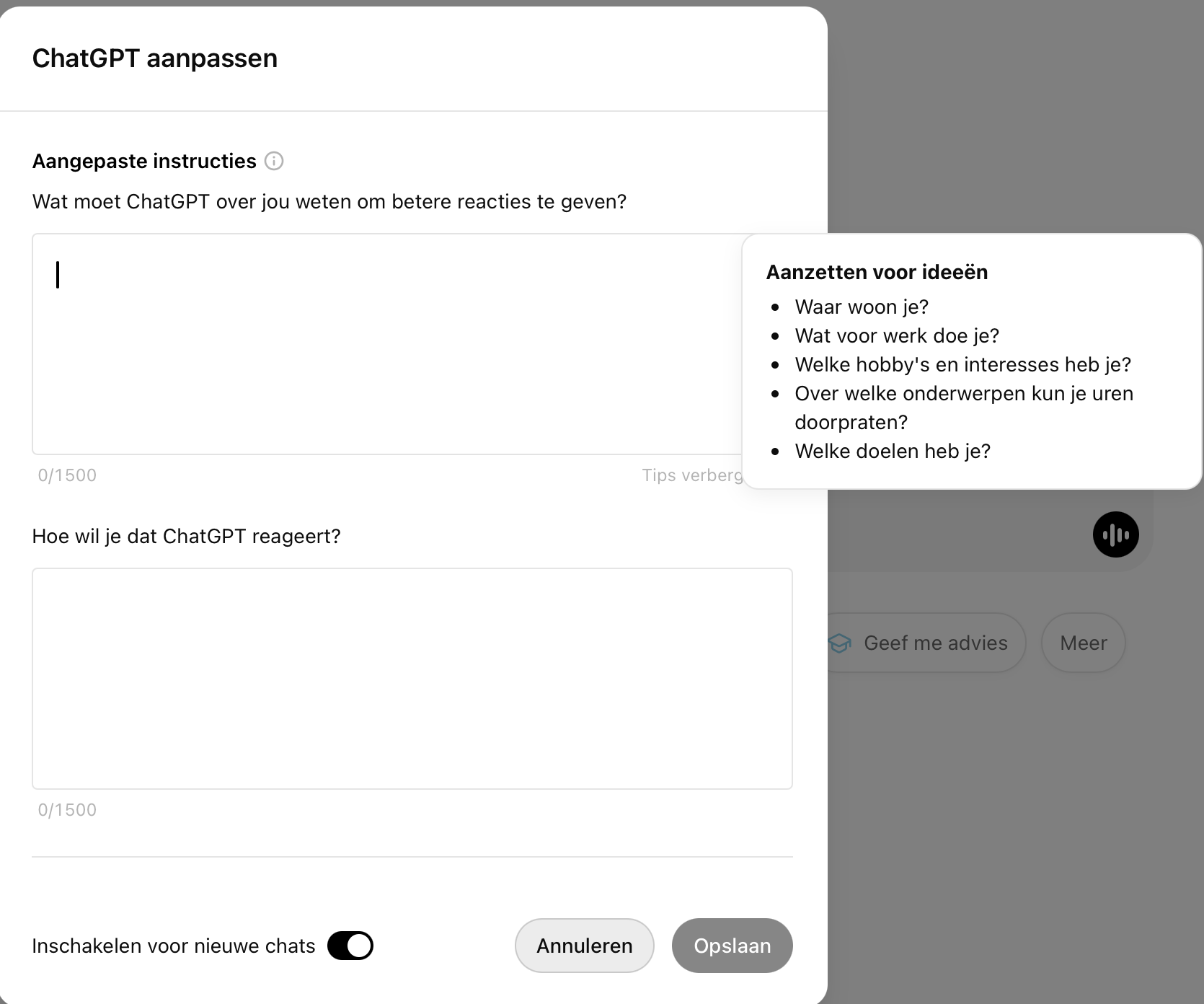The image size is (1204, 1004).
Task: Expand more suggestions with the Meer button
Action: 1084,643
